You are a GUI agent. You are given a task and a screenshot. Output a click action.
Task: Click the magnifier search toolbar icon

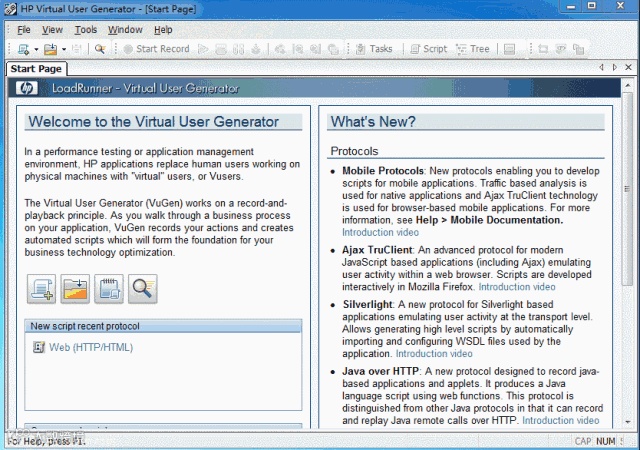[x=100, y=49]
